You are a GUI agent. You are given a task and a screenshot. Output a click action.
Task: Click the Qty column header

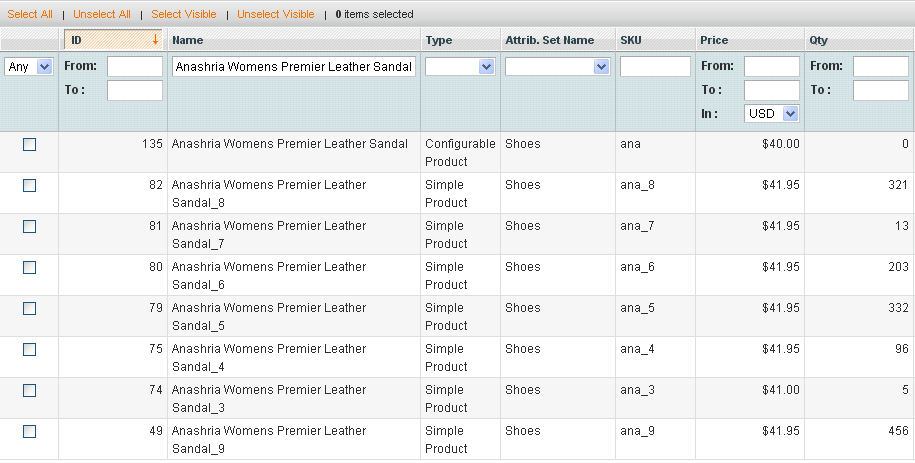pyautogui.click(x=818, y=40)
